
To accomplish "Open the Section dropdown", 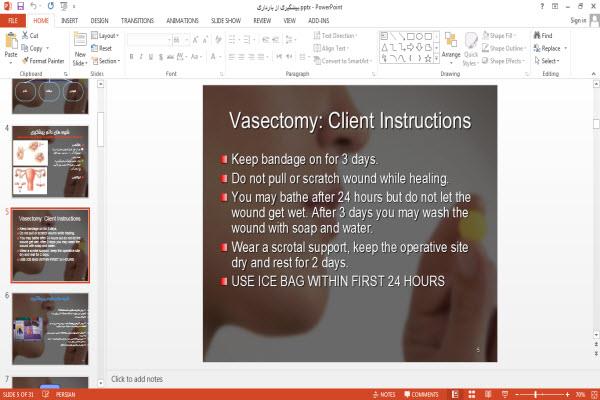I will coord(106,61).
